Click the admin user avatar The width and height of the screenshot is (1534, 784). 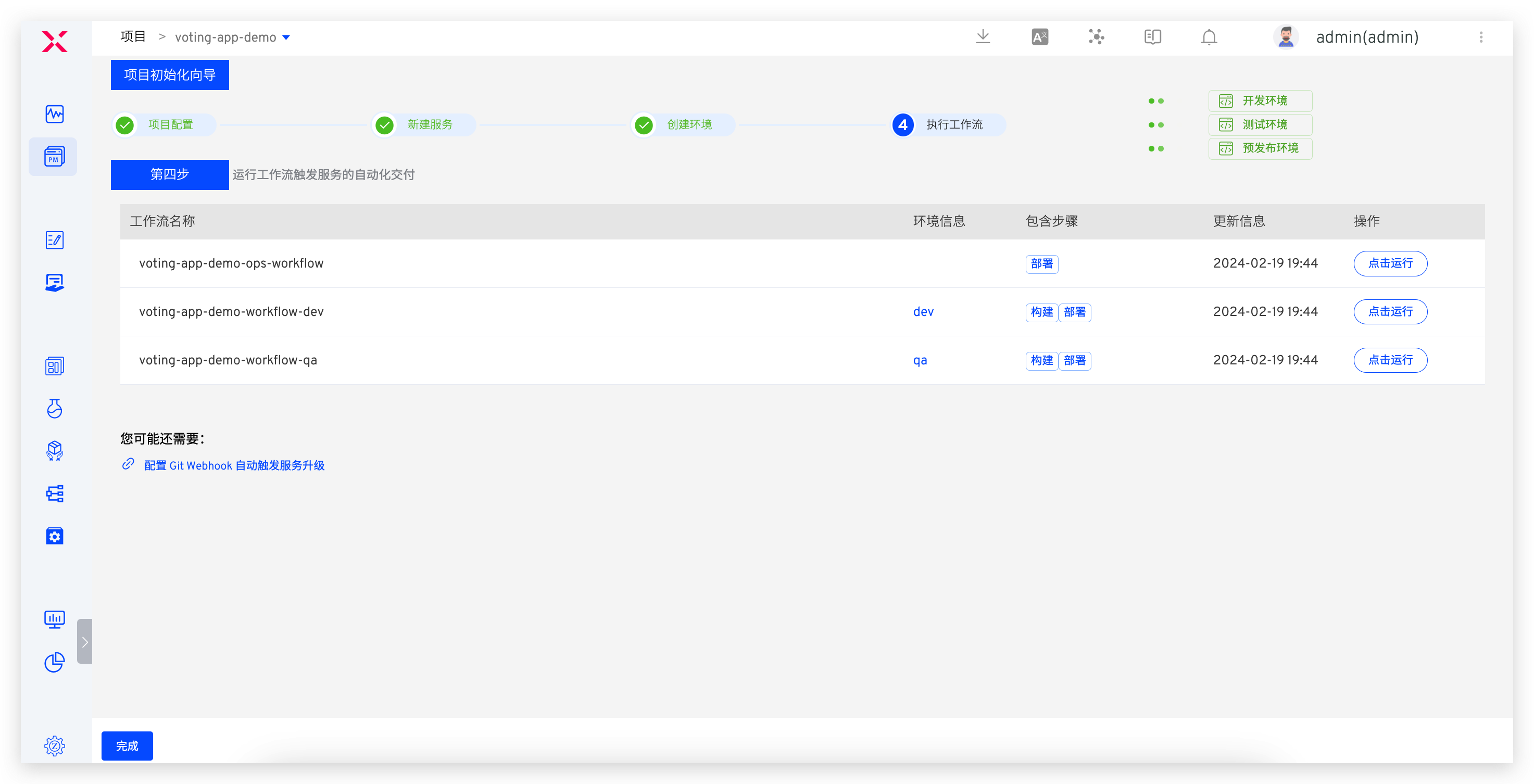1285,37
